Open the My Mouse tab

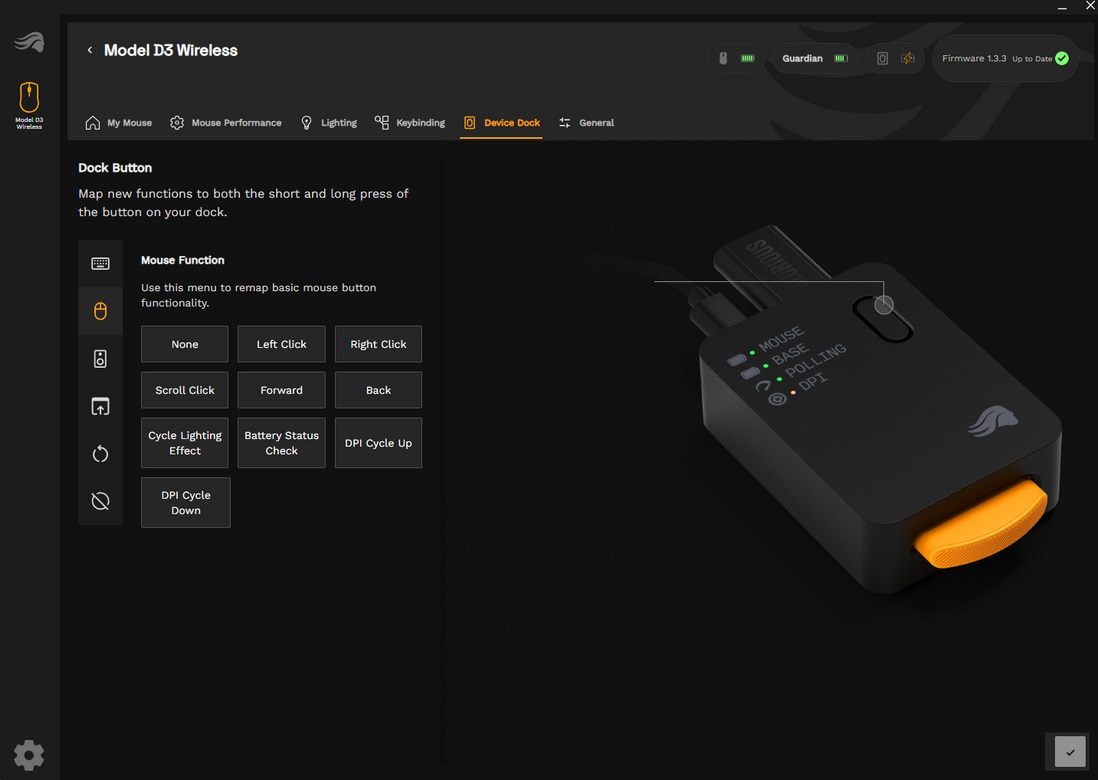pos(118,123)
